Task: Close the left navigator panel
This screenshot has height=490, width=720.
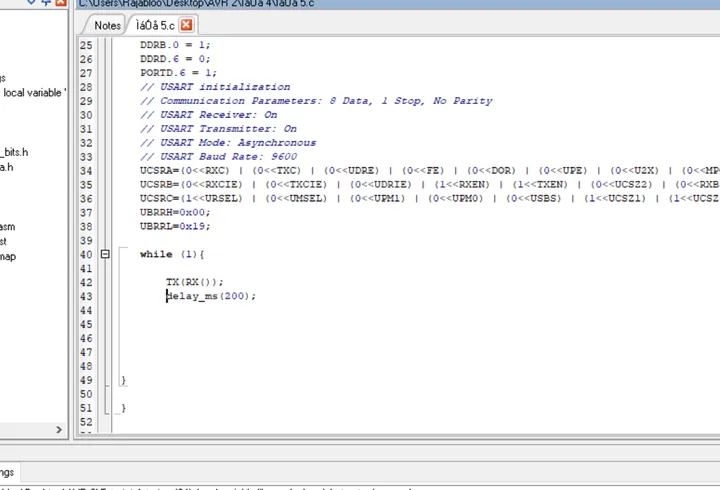Action: pyautogui.click(x=61, y=2)
